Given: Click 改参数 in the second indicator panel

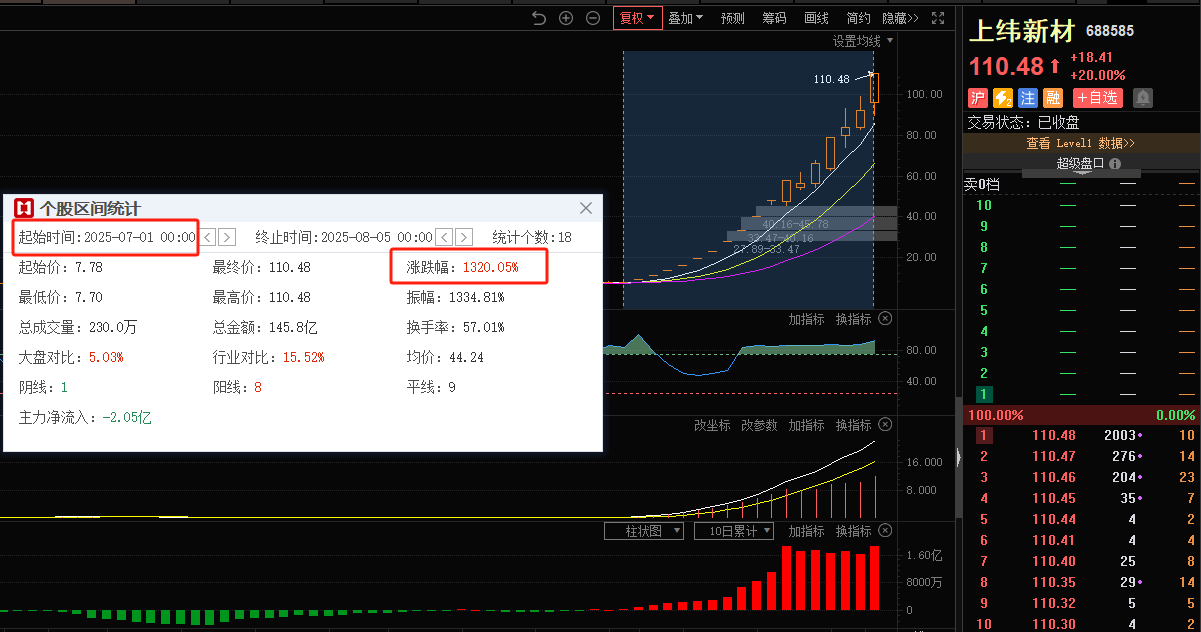Looking at the screenshot, I should click(x=759, y=425).
